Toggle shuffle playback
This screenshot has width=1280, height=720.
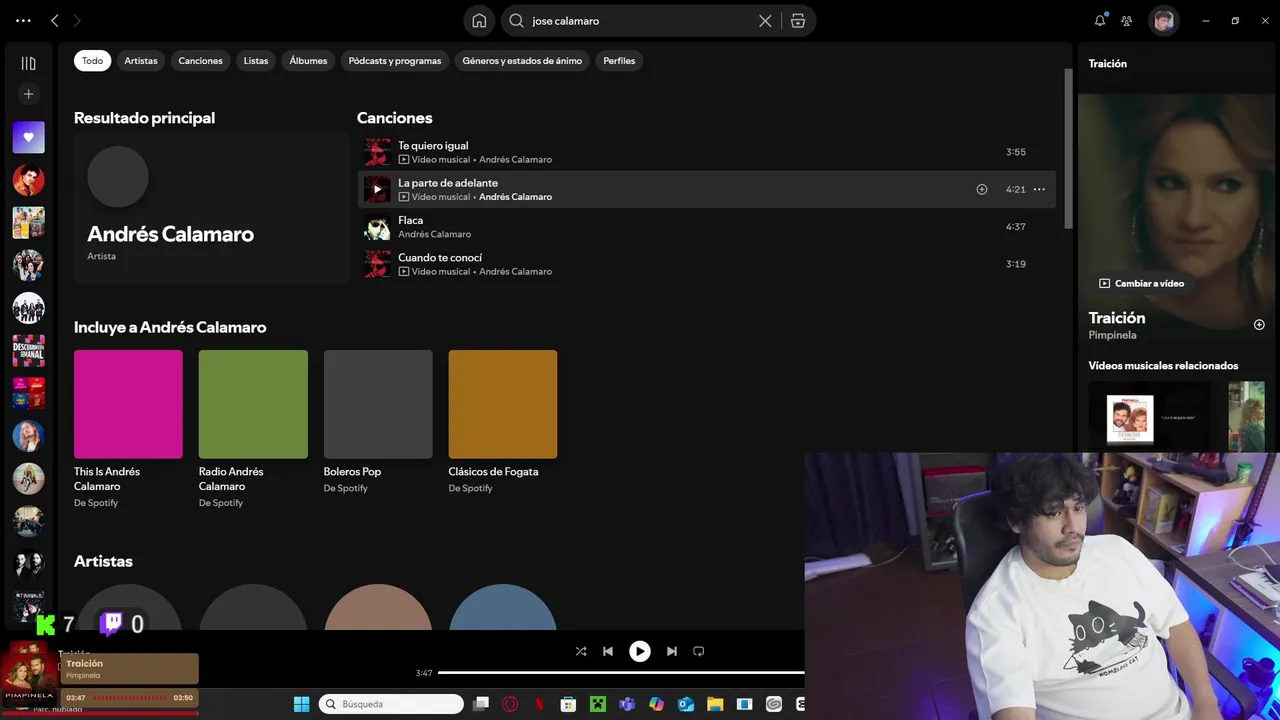click(x=581, y=651)
